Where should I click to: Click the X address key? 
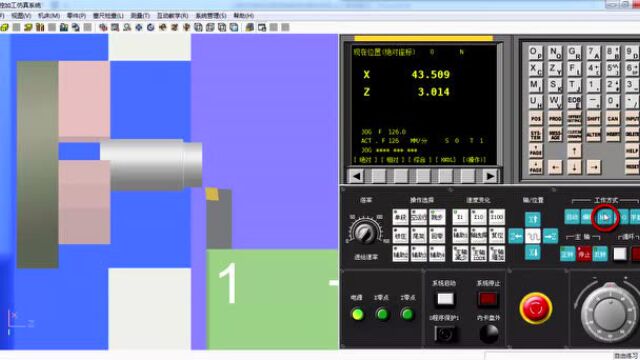click(536, 69)
